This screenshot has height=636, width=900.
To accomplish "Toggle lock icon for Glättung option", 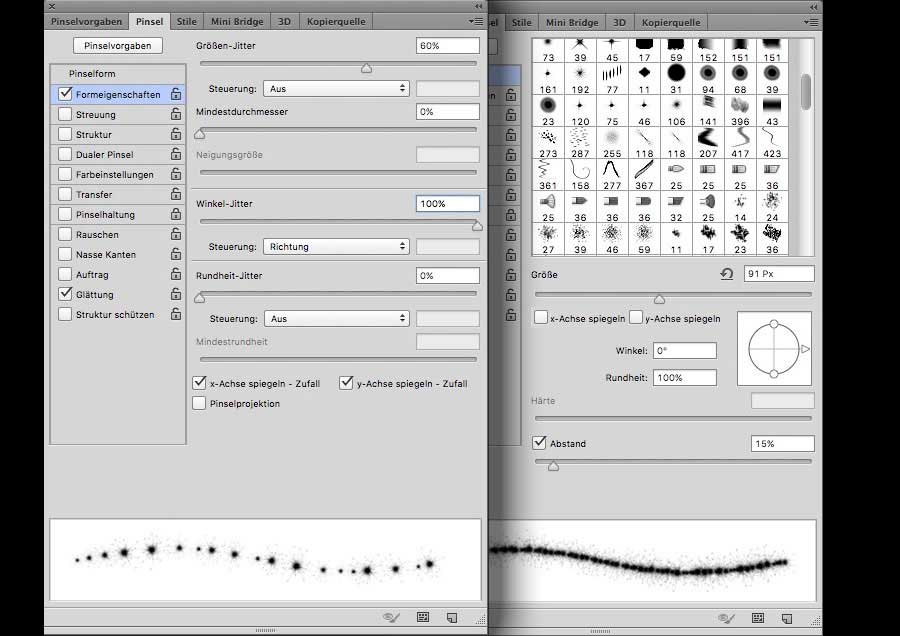I will (176, 294).
